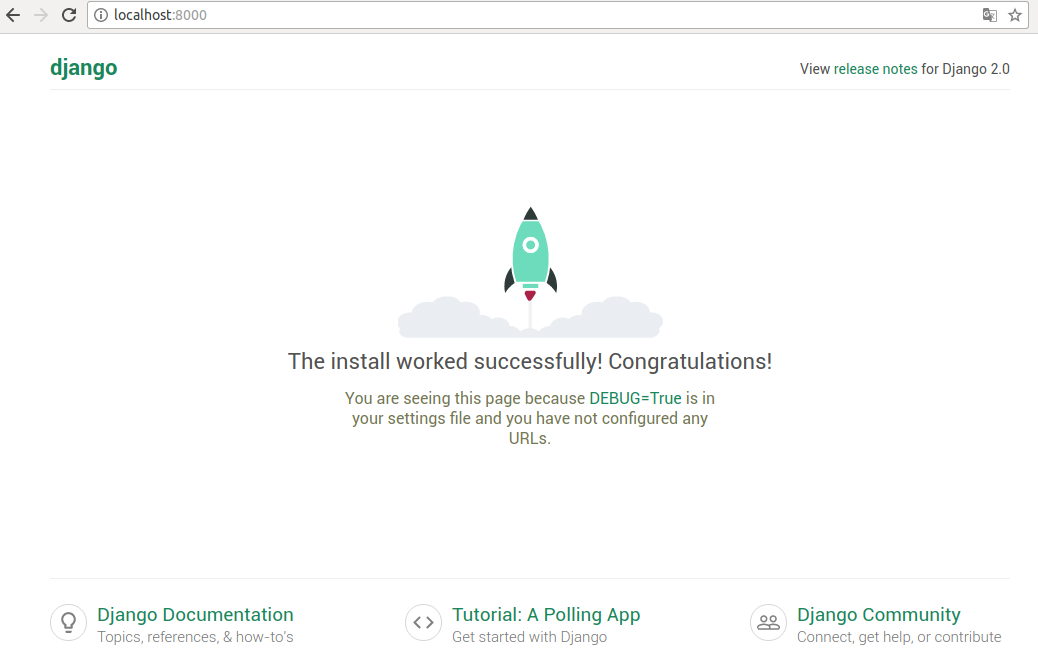Open the Django Community link
Screen dimensions: 1038x660
click(878, 614)
